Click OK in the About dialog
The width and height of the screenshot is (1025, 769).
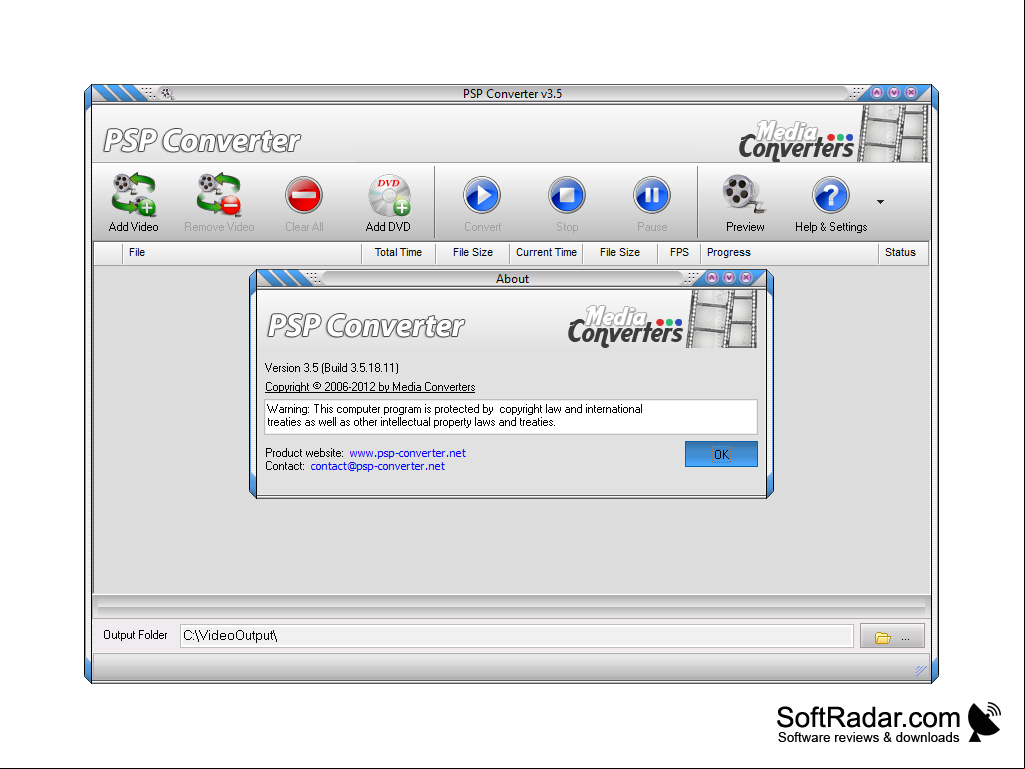pos(721,454)
